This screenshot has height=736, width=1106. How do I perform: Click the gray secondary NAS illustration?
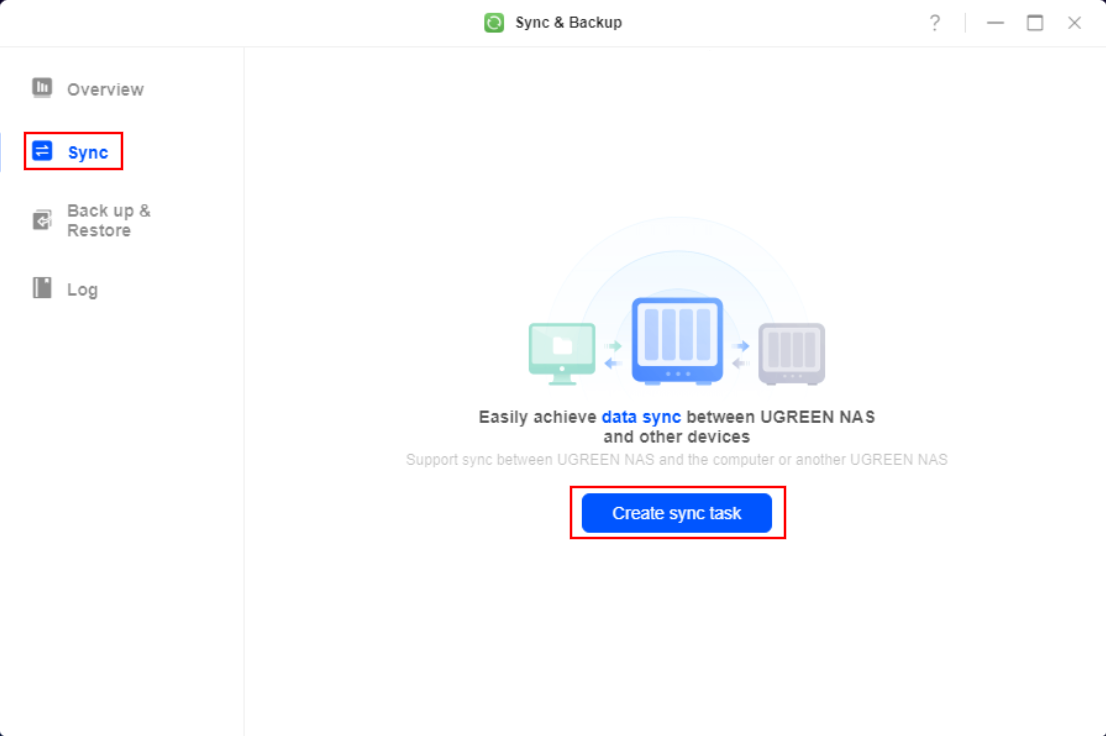pyautogui.click(x=791, y=354)
